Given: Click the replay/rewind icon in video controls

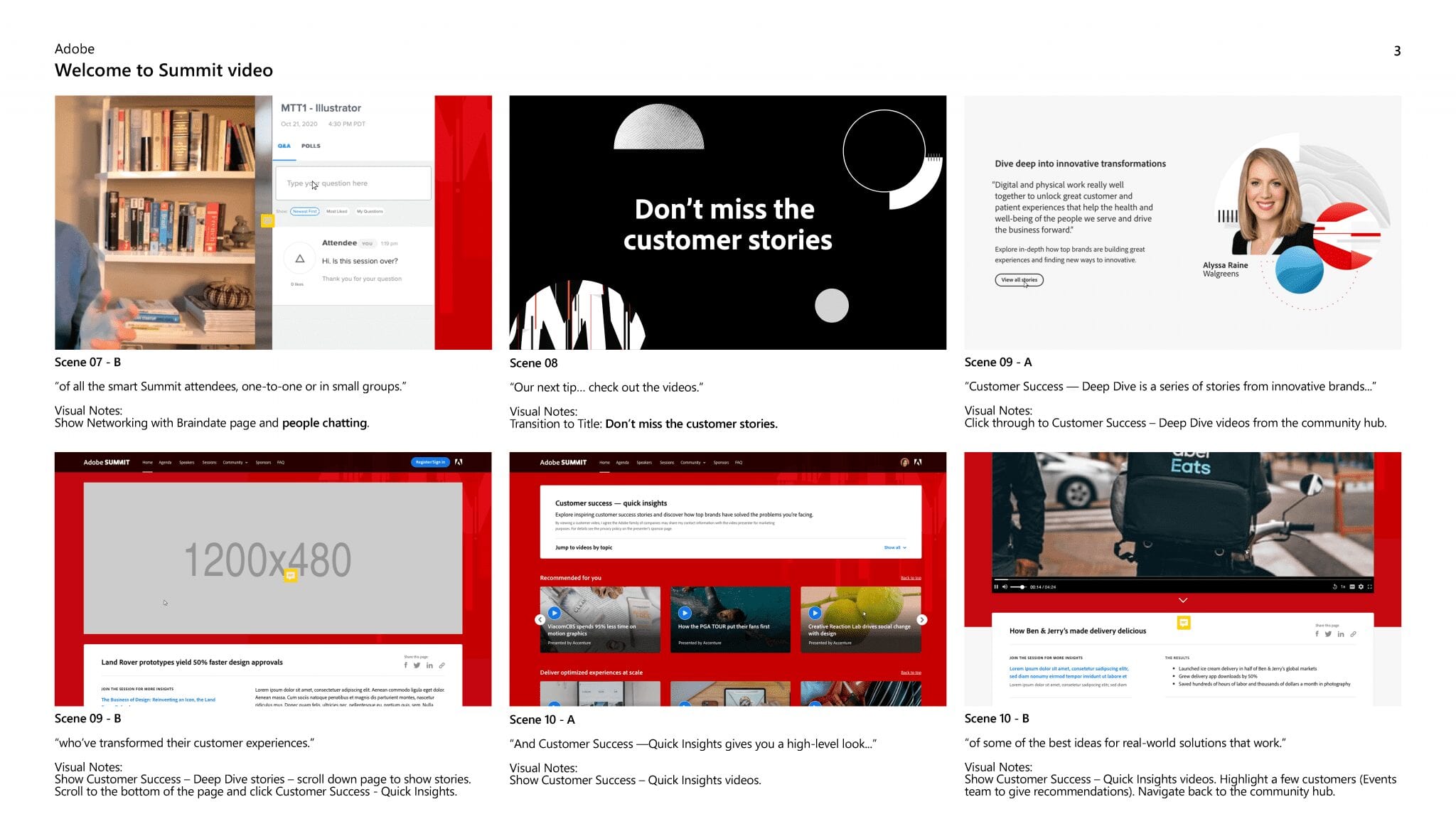Looking at the screenshot, I should point(1334,587).
